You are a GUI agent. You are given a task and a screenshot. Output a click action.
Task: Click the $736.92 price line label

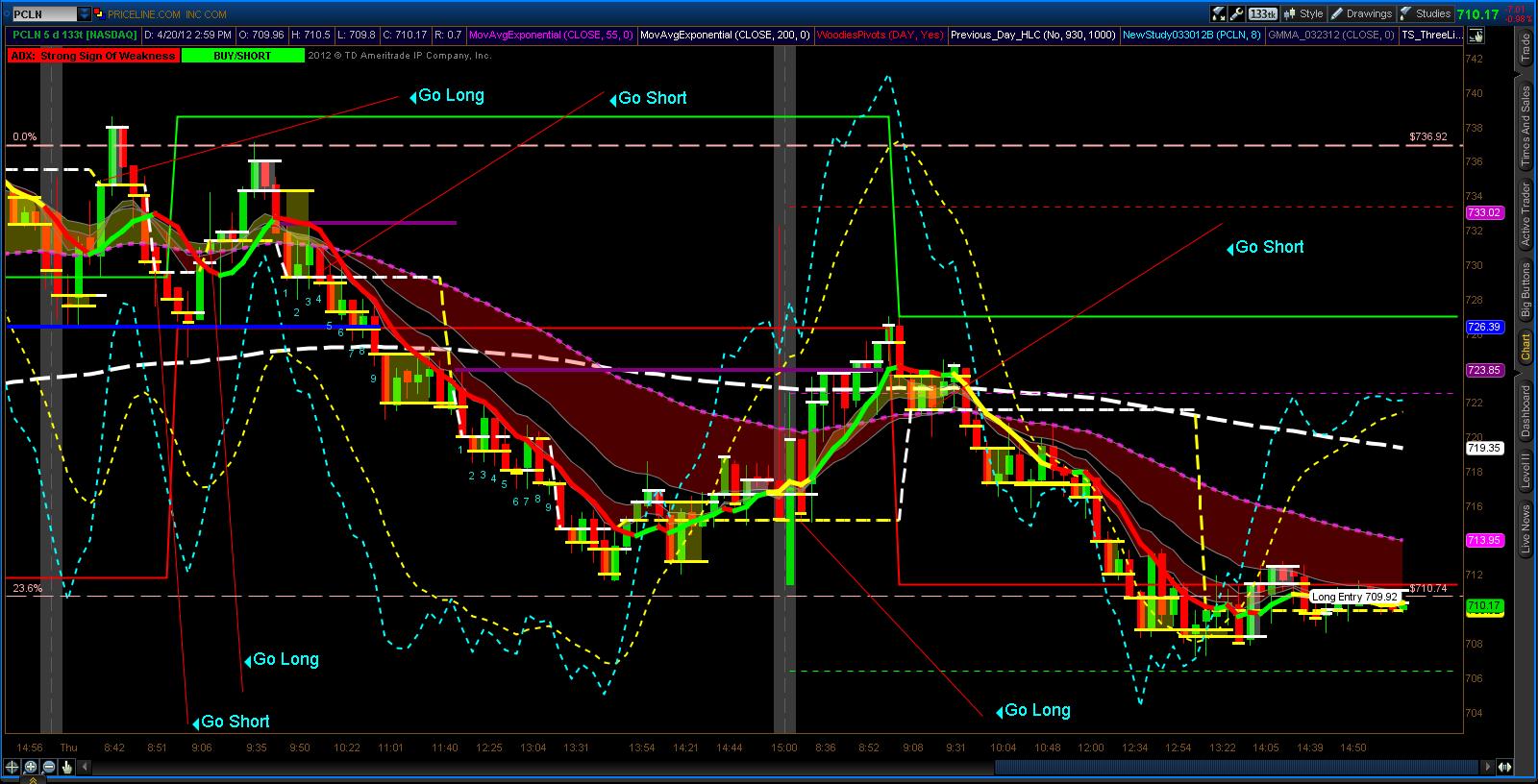coord(1427,136)
